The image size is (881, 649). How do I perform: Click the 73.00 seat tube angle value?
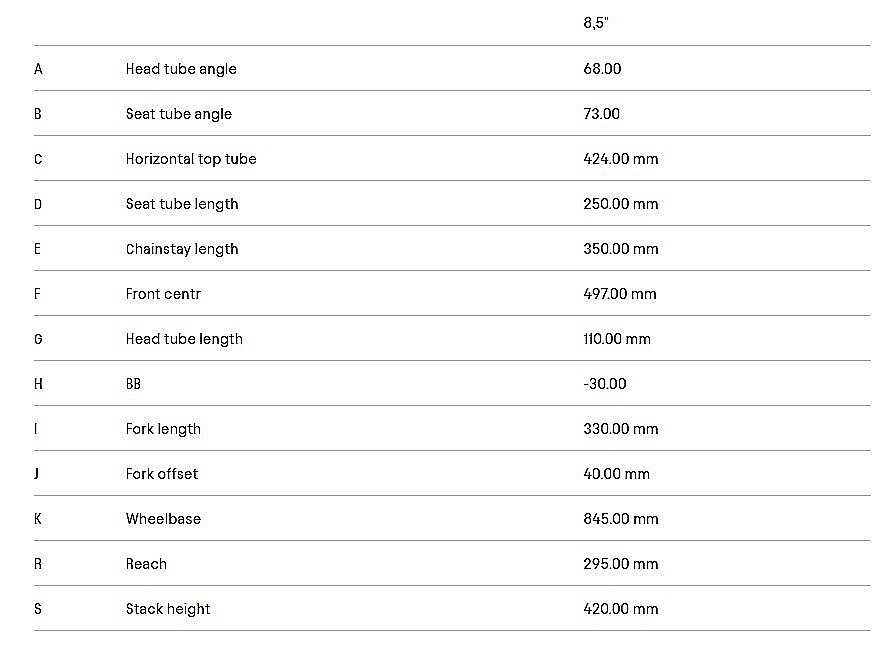point(602,114)
